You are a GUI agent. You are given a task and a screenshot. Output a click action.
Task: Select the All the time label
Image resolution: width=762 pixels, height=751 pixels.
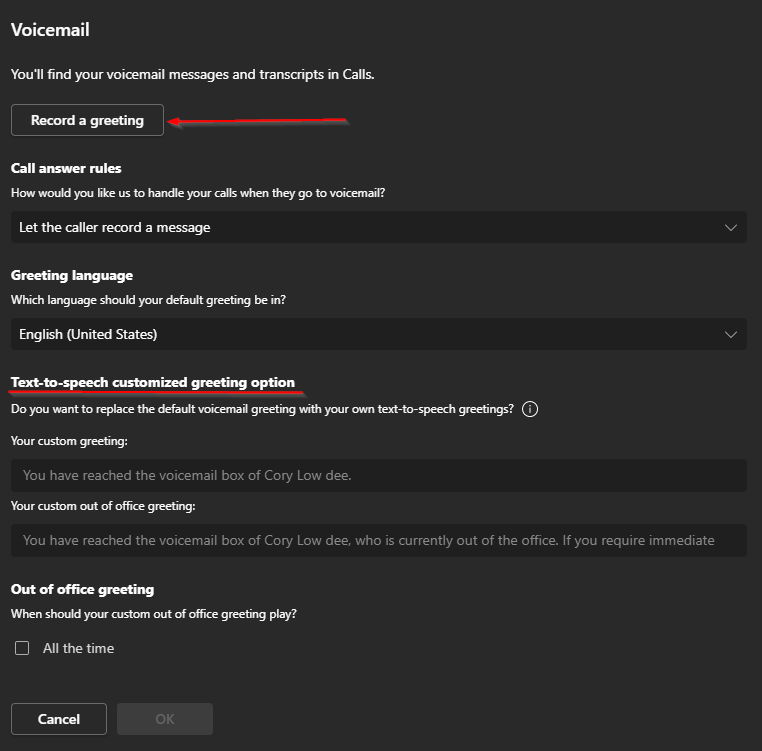click(x=78, y=648)
